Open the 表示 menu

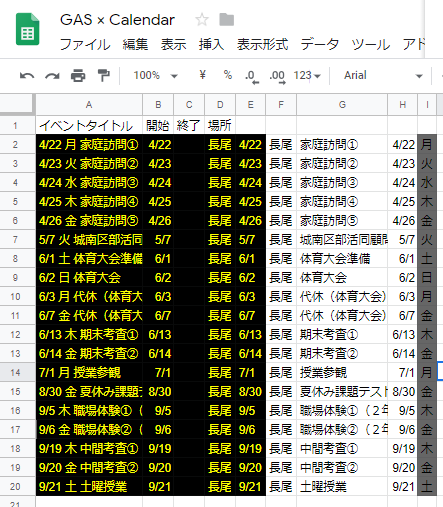[173, 44]
